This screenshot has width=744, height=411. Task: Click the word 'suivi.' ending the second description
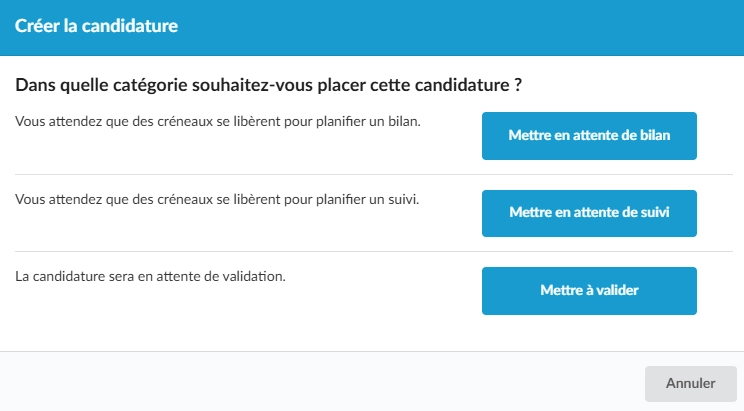(404, 199)
